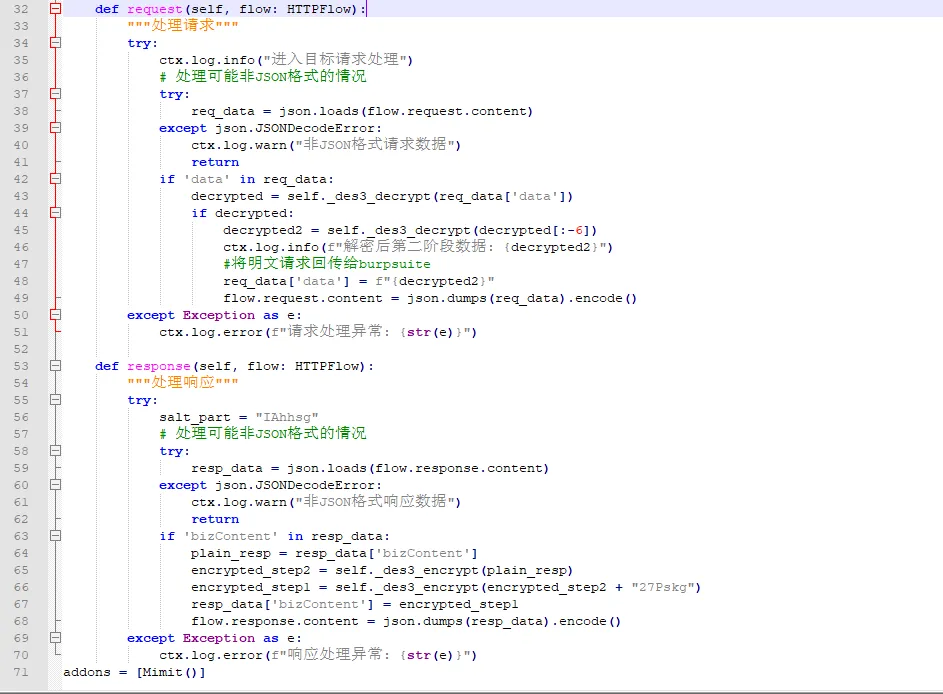This screenshot has height=694, width=943.
Task: Click the resp_data['bizContent'] assignment on line 67
Action: [x=354, y=604]
